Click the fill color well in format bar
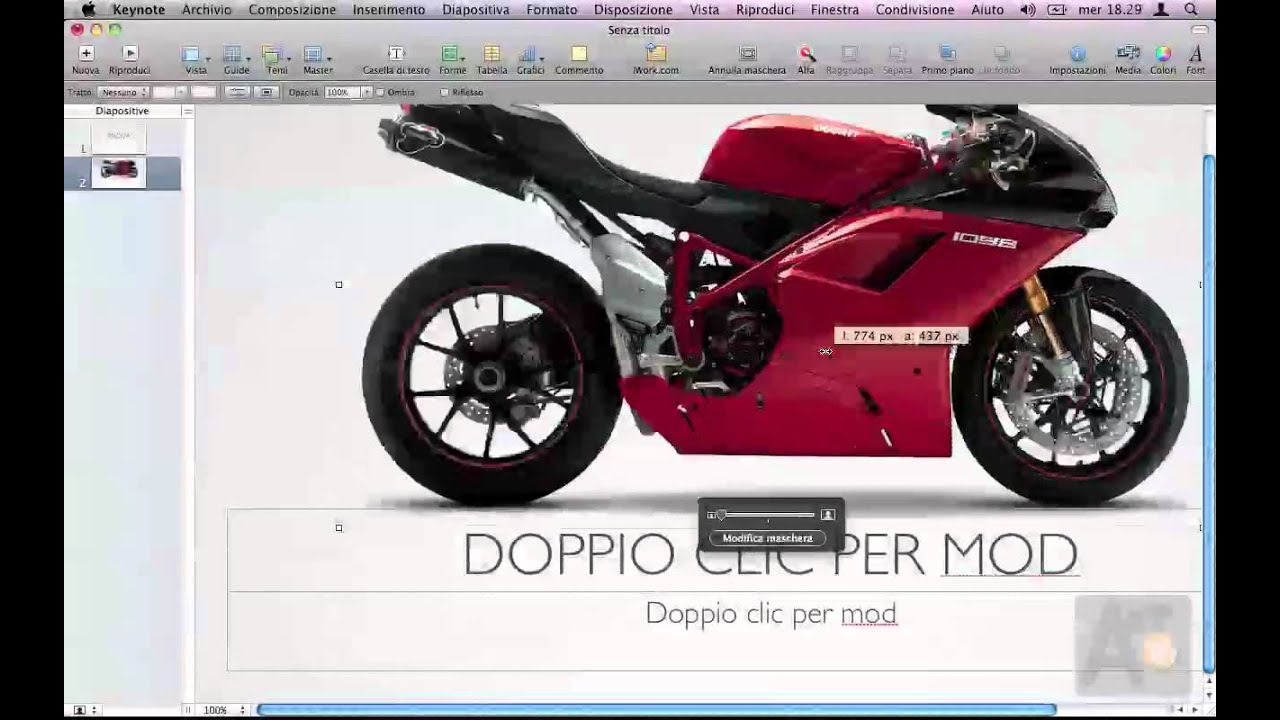Image resolution: width=1280 pixels, height=720 pixels. click(204, 92)
